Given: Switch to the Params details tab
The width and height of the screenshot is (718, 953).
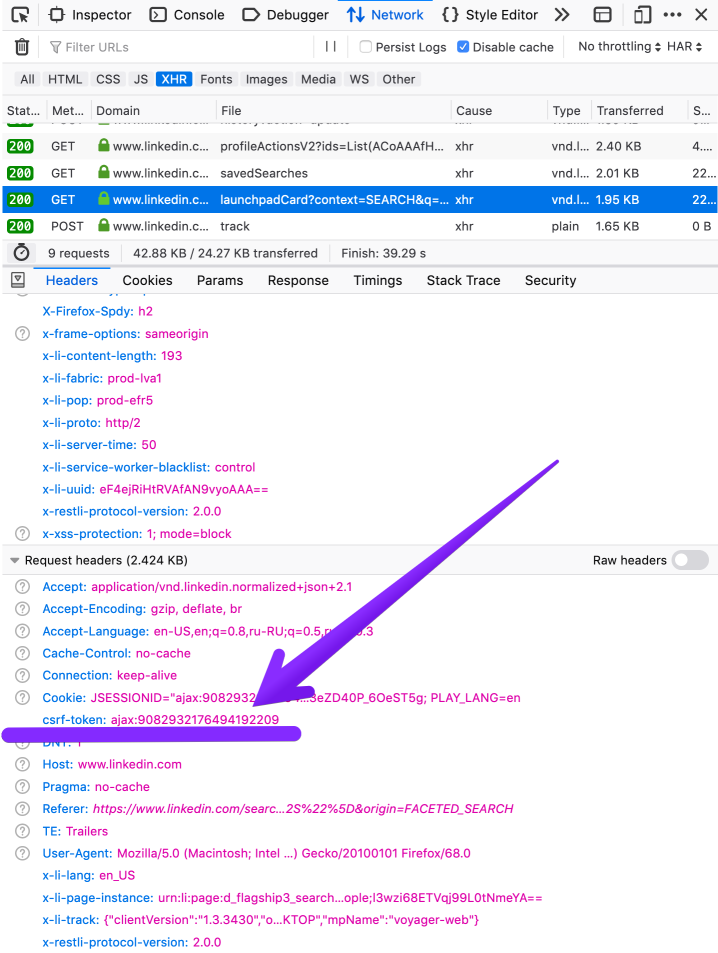Looking at the screenshot, I should click(x=220, y=280).
